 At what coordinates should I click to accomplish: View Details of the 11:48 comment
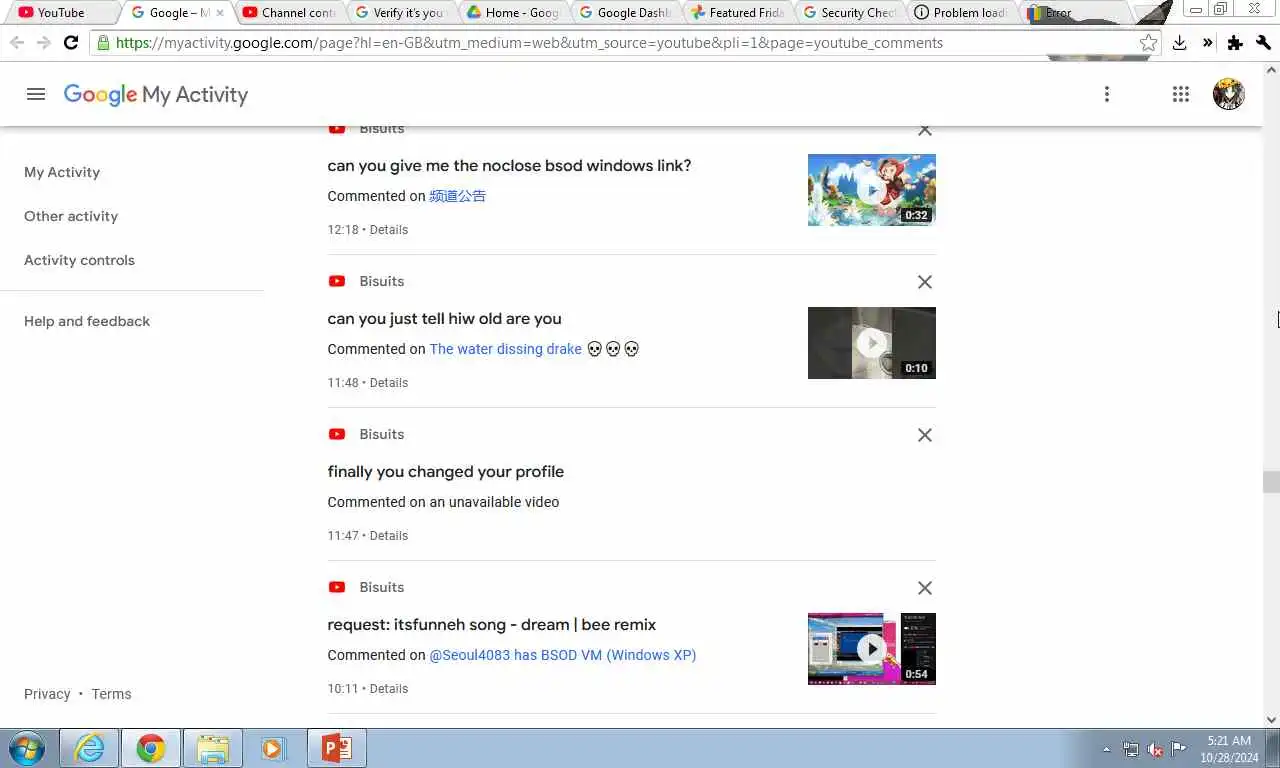[389, 383]
